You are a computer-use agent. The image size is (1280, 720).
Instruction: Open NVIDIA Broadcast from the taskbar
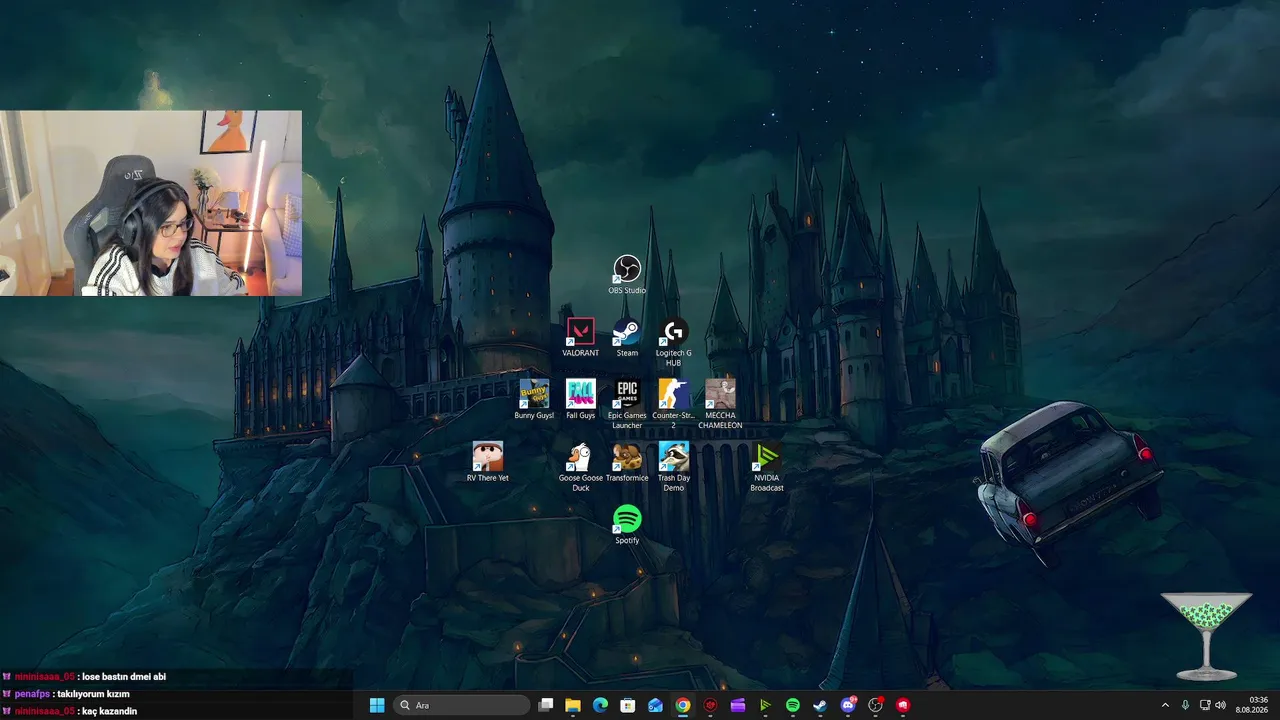click(765, 705)
